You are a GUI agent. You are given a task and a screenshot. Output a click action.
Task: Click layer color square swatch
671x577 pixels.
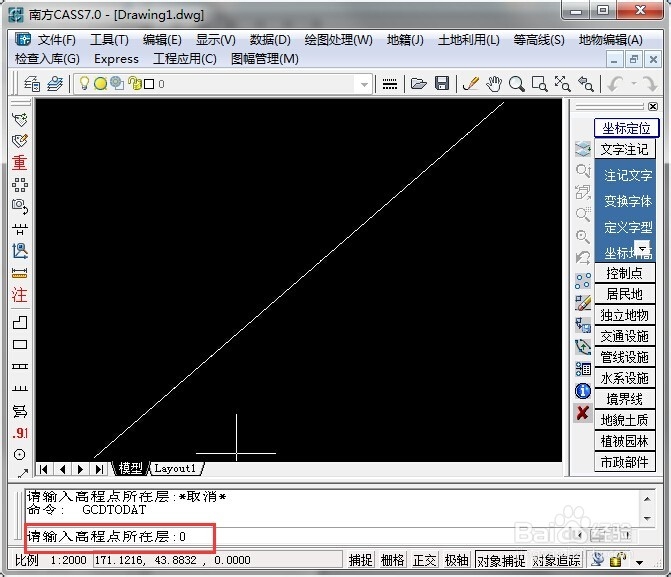pyautogui.click(x=149, y=84)
